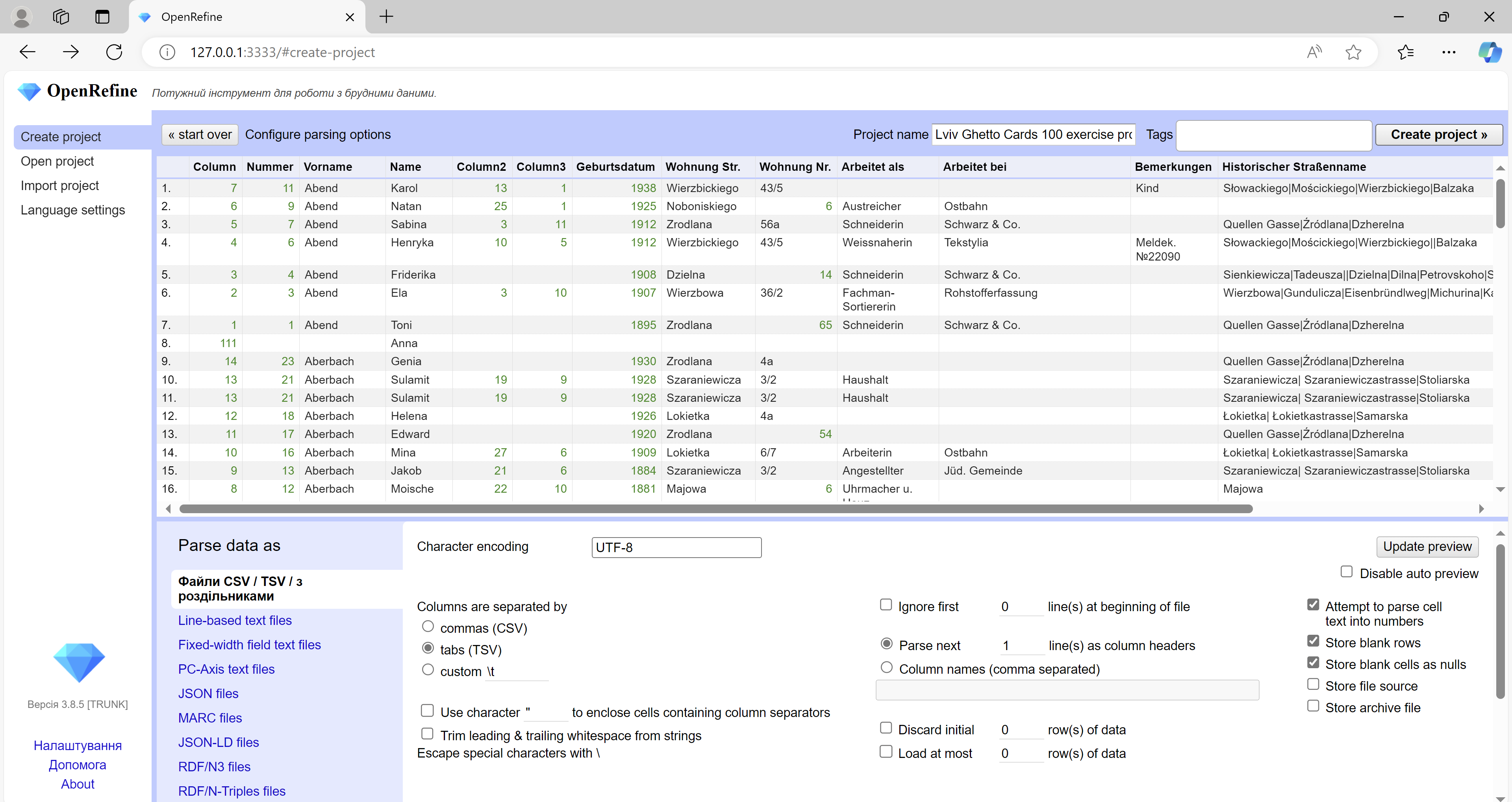The height and width of the screenshot is (802, 1512).
Task: Uncheck Store blank rows
Action: (x=1313, y=641)
